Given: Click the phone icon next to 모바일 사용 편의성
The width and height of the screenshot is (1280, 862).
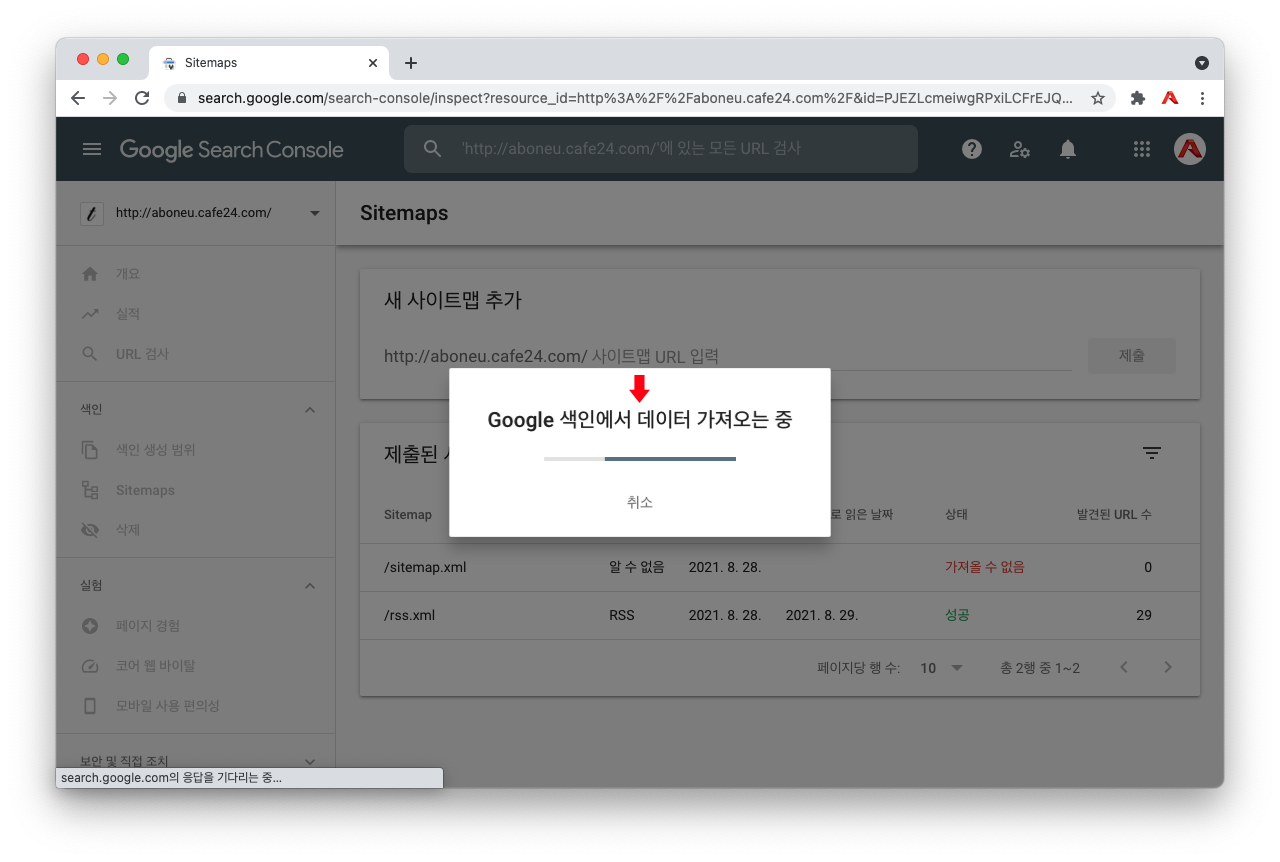Looking at the screenshot, I should pyautogui.click(x=90, y=706).
